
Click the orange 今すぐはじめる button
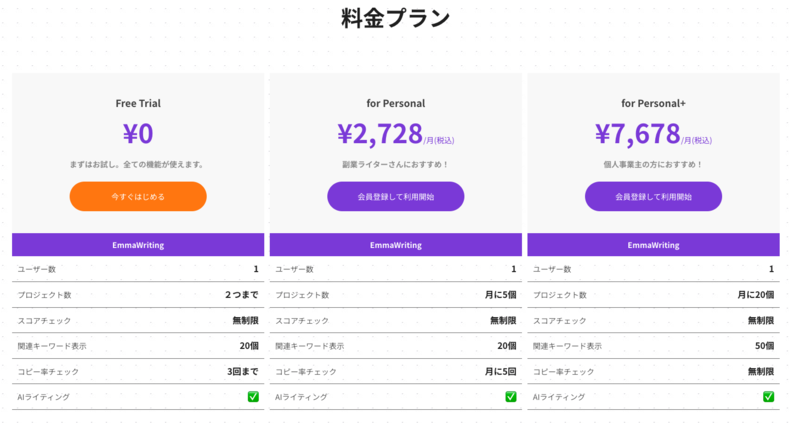coord(138,197)
